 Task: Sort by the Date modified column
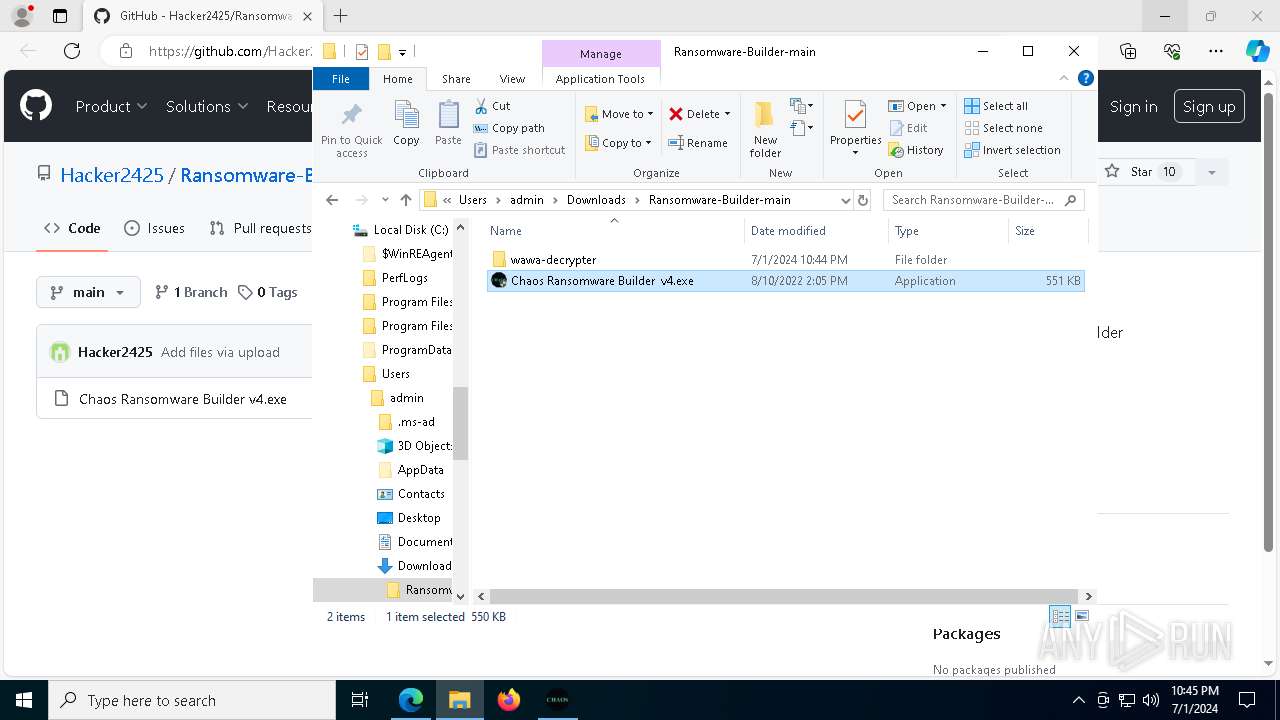(x=816, y=231)
